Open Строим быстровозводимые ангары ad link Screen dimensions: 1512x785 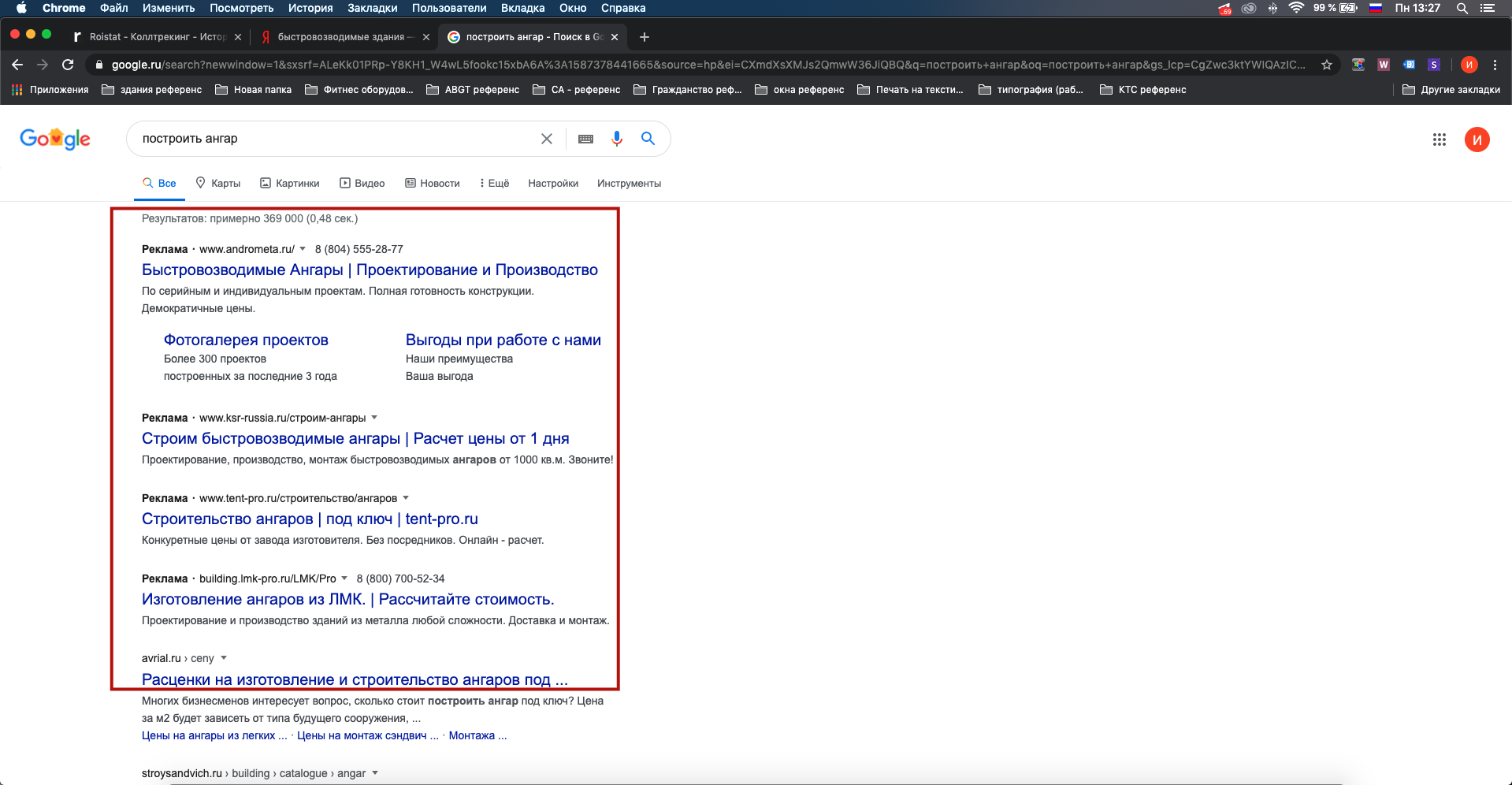[x=355, y=439]
